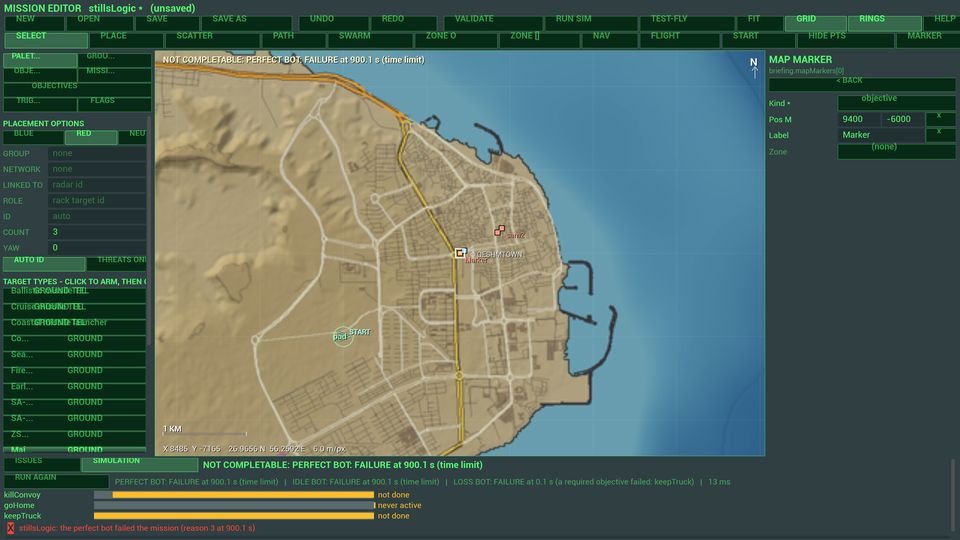The image size is (960, 540).
Task: Switch to ISSUES tab
Action: (42, 465)
